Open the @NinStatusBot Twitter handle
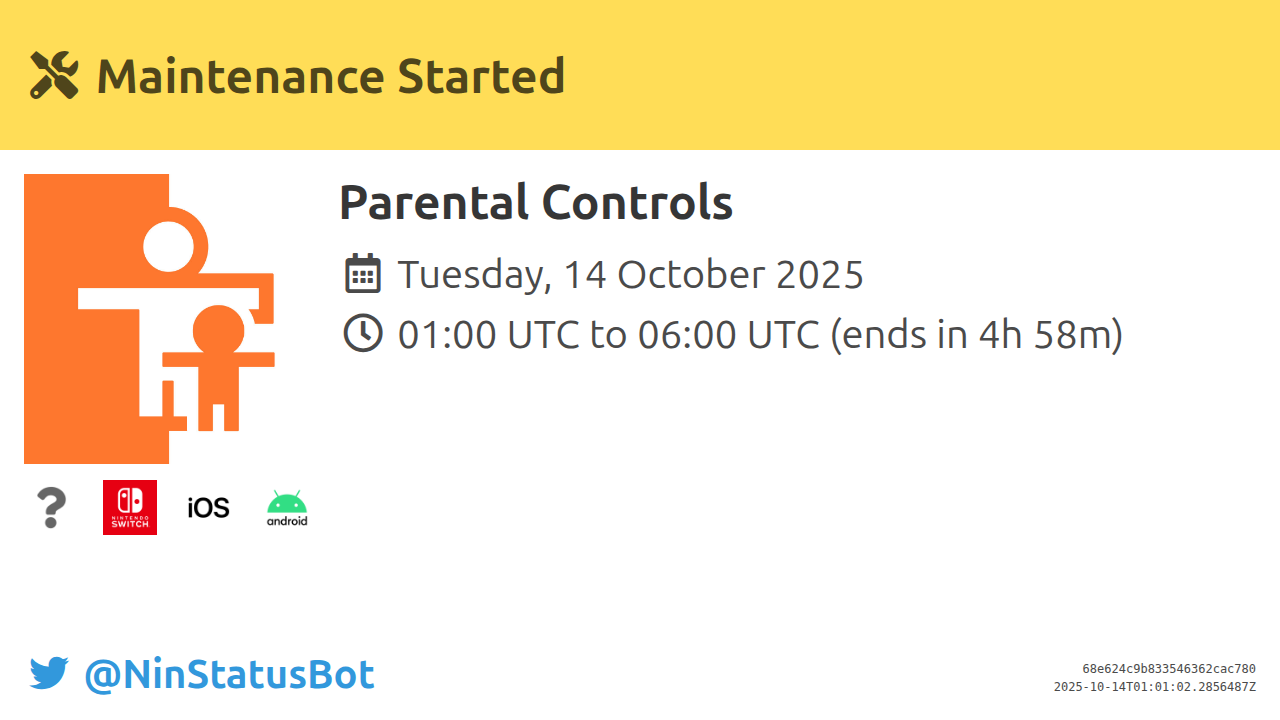1280x720 pixels. [x=229, y=675]
